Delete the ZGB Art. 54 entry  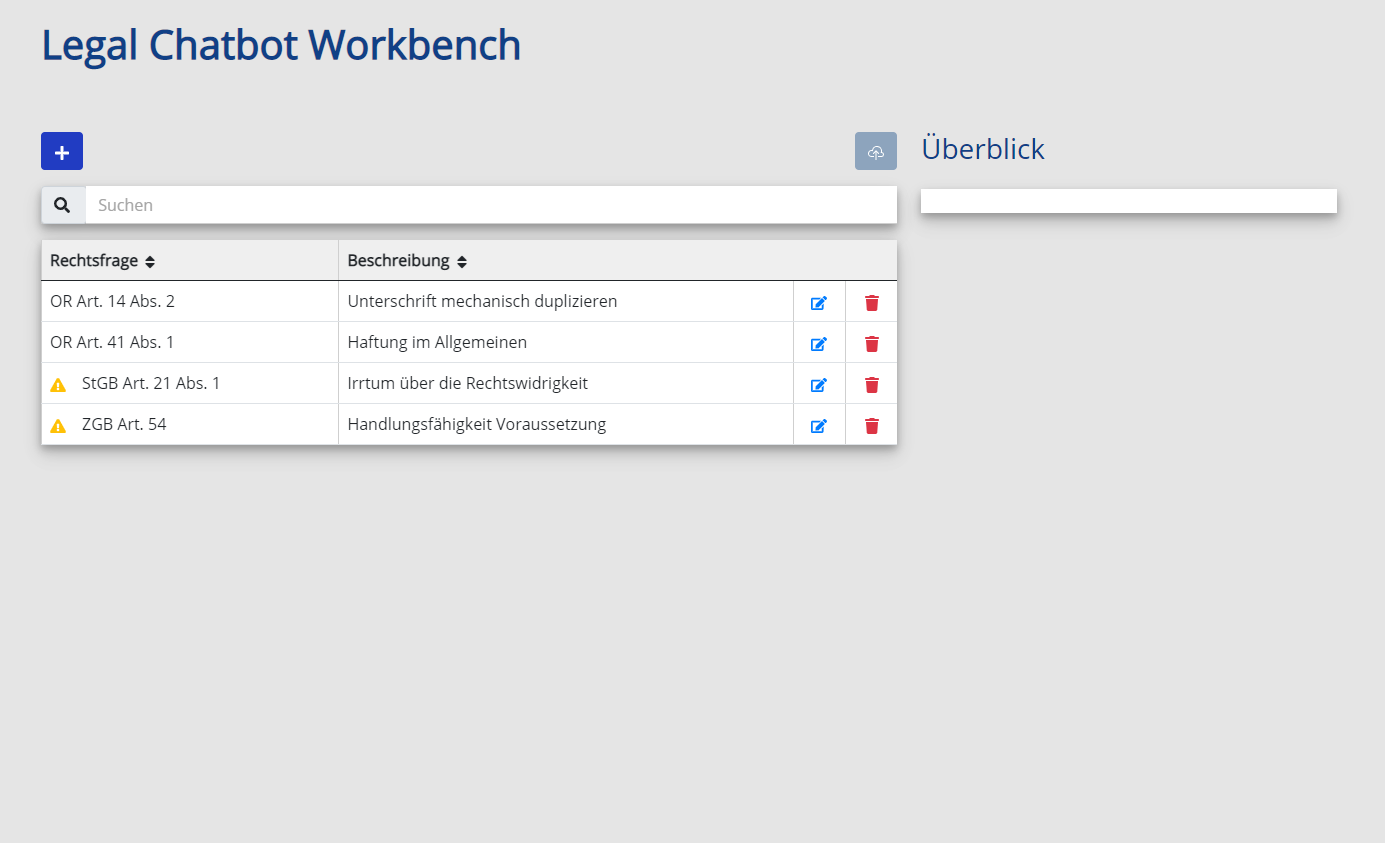[x=872, y=425]
